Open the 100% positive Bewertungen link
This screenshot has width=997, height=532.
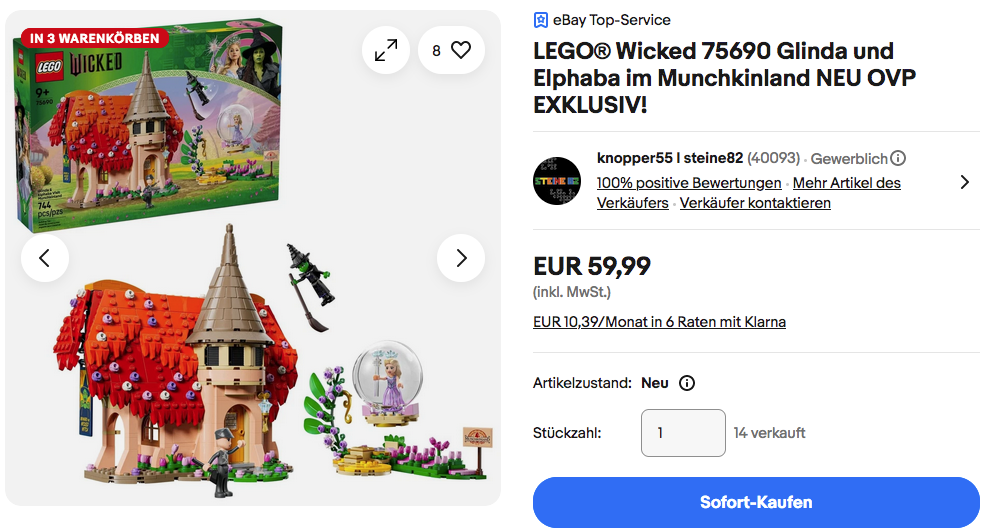(689, 183)
